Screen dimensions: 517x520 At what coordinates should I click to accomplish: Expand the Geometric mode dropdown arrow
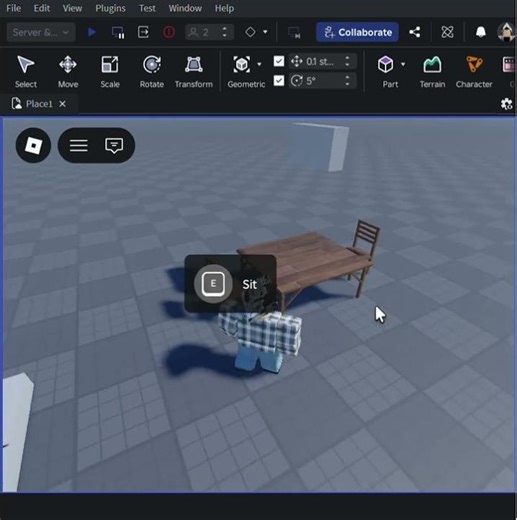point(259,64)
